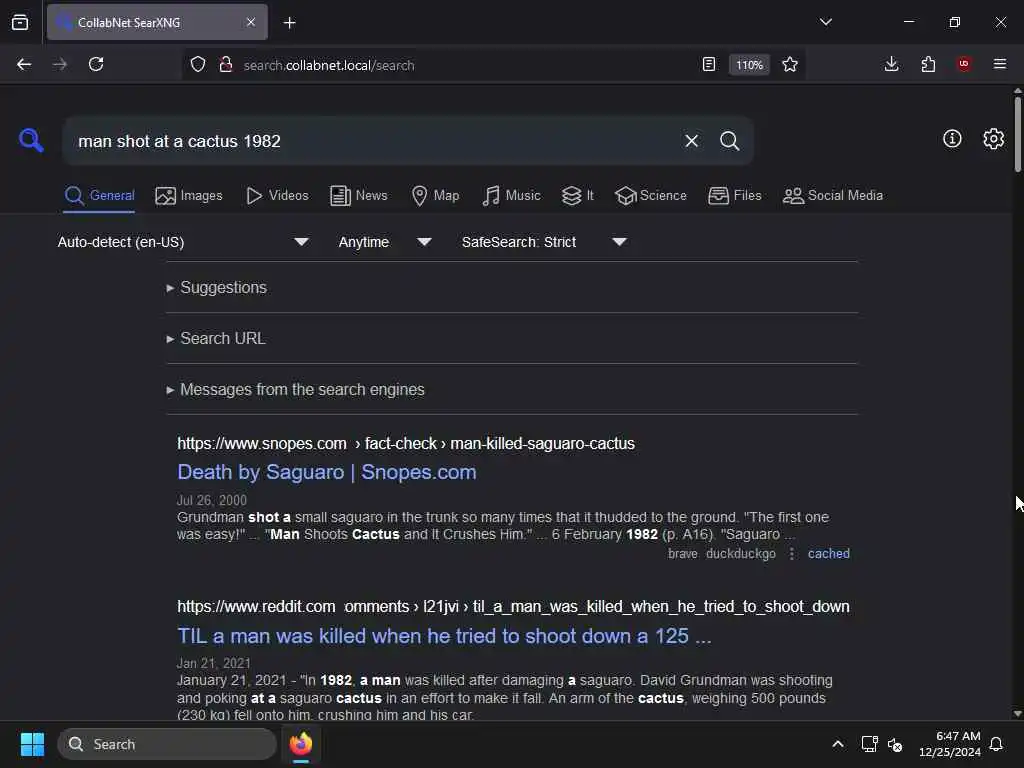The height and width of the screenshot is (768, 1024).
Task: Show hidden system tray icons
Action: coord(838,744)
